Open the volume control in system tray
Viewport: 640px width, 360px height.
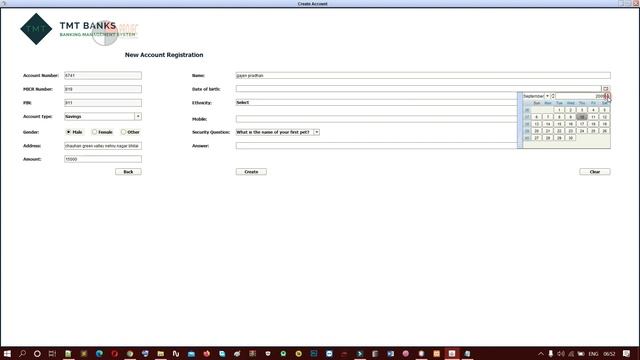click(561, 353)
